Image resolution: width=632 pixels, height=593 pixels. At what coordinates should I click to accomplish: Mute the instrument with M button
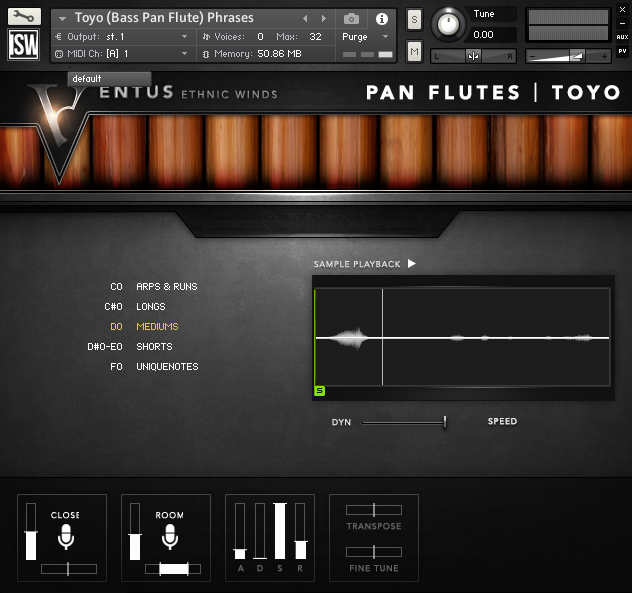414,51
